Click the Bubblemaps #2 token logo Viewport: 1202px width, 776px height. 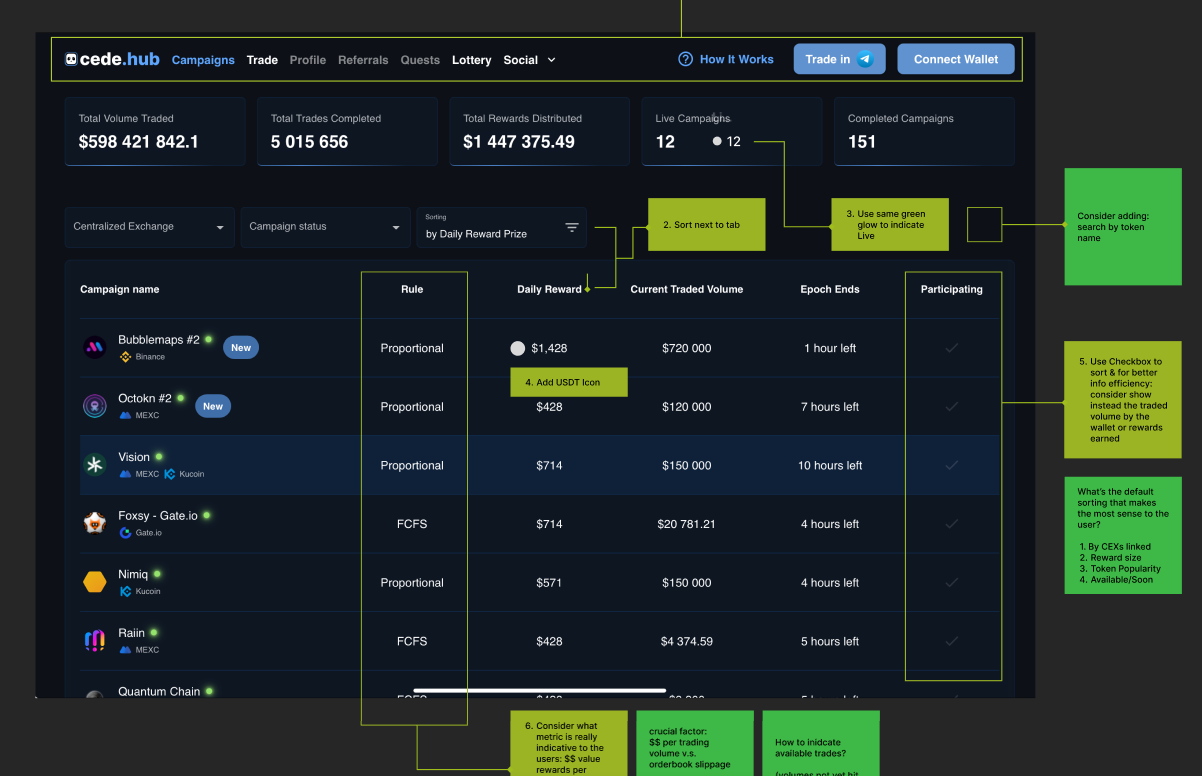coord(94,348)
